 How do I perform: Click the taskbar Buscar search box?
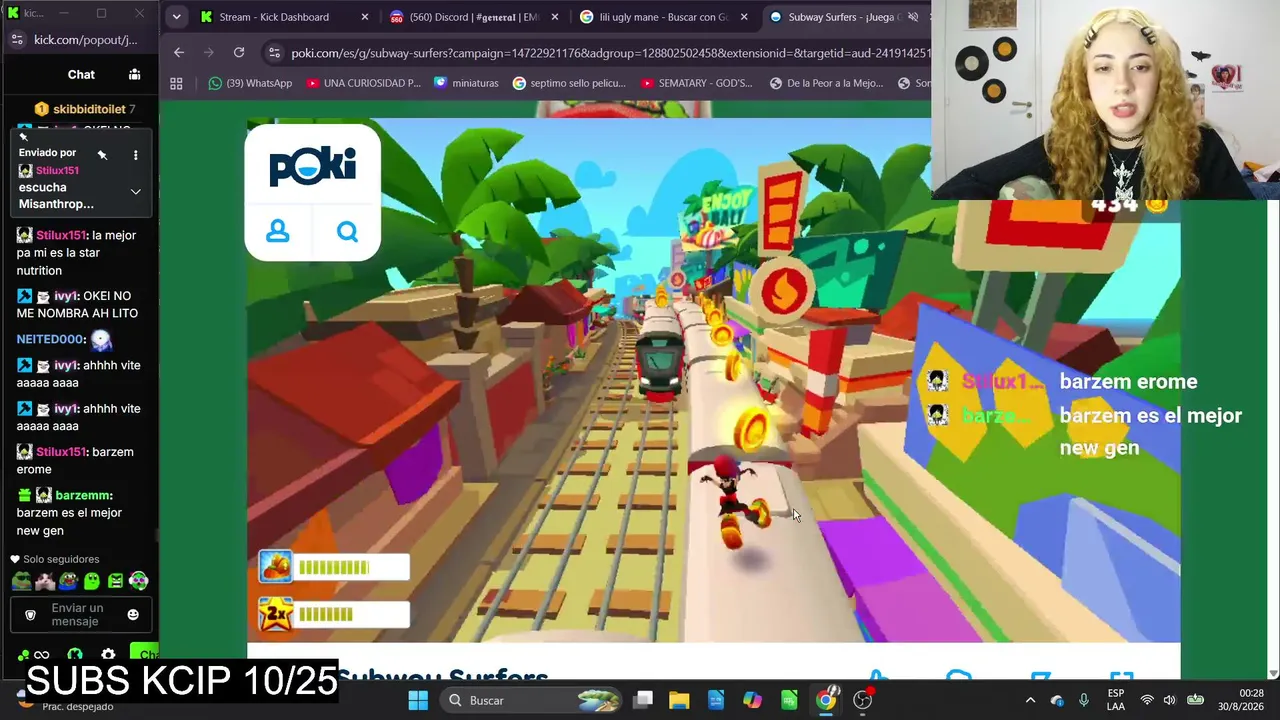[532, 700]
